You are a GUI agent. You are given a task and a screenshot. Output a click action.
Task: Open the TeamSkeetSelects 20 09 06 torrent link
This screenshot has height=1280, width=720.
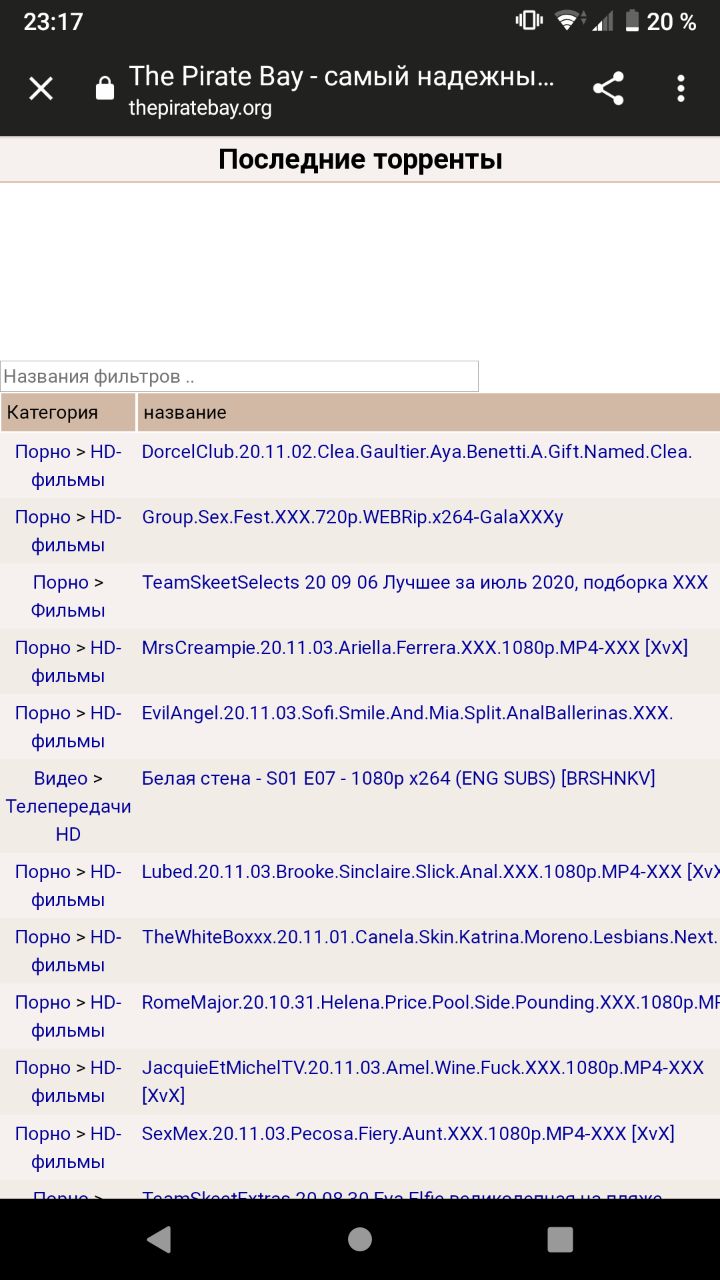(425, 582)
